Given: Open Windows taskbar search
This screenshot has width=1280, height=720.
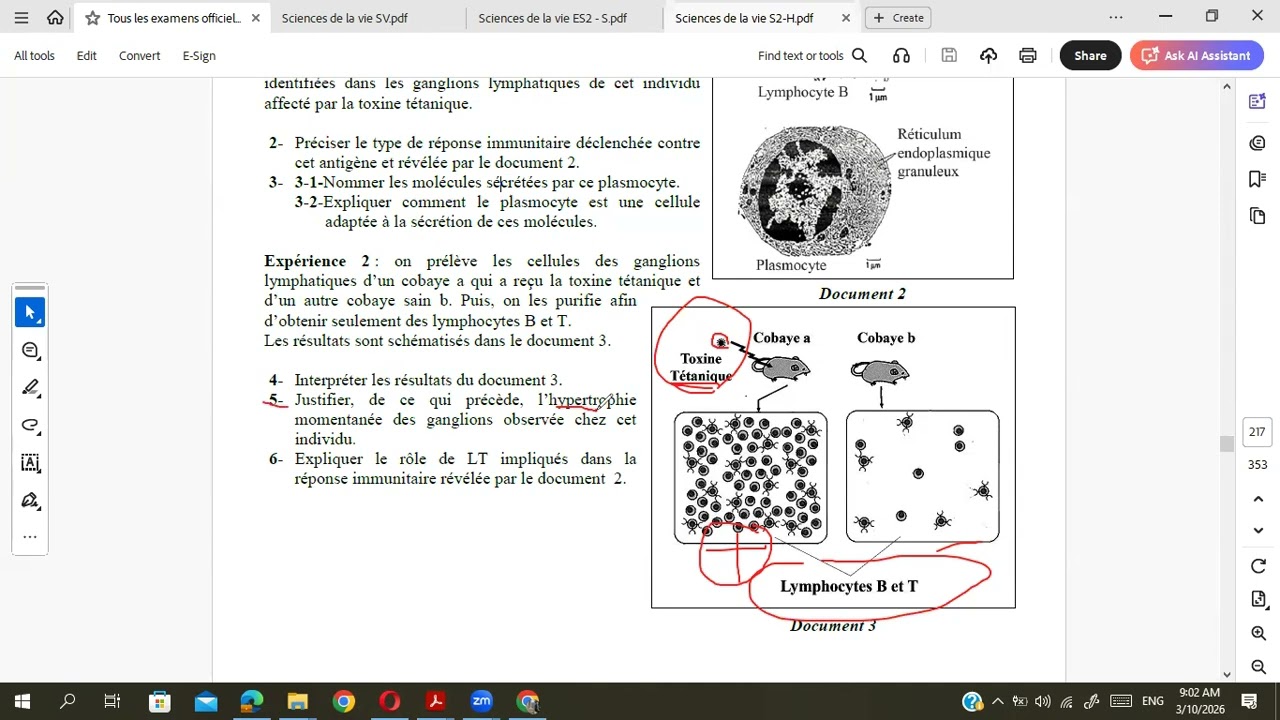Looking at the screenshot, I should [68, 701].
